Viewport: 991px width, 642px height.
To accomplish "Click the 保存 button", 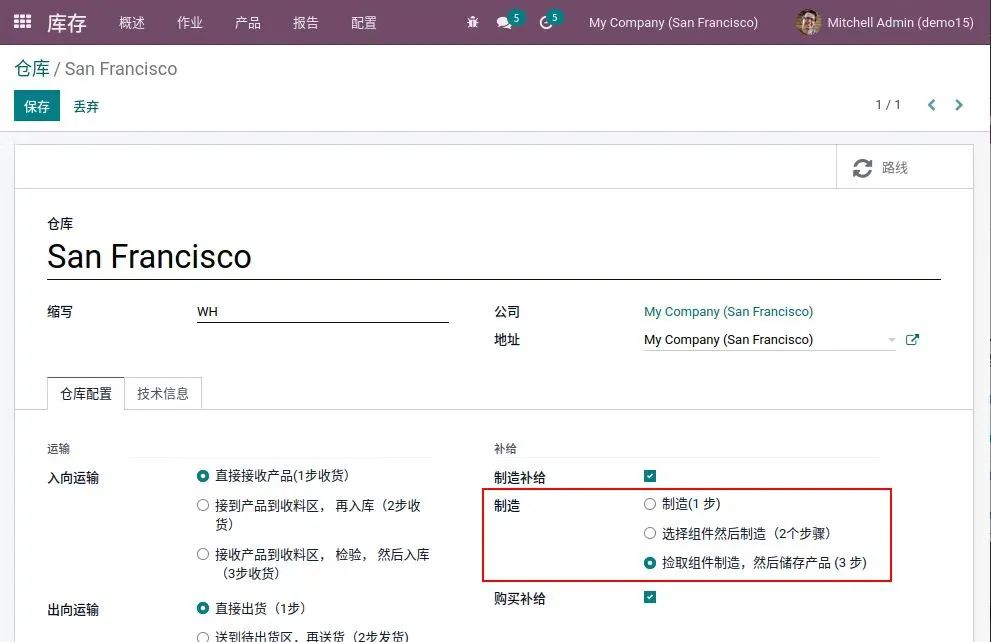I will coord(37,106).
